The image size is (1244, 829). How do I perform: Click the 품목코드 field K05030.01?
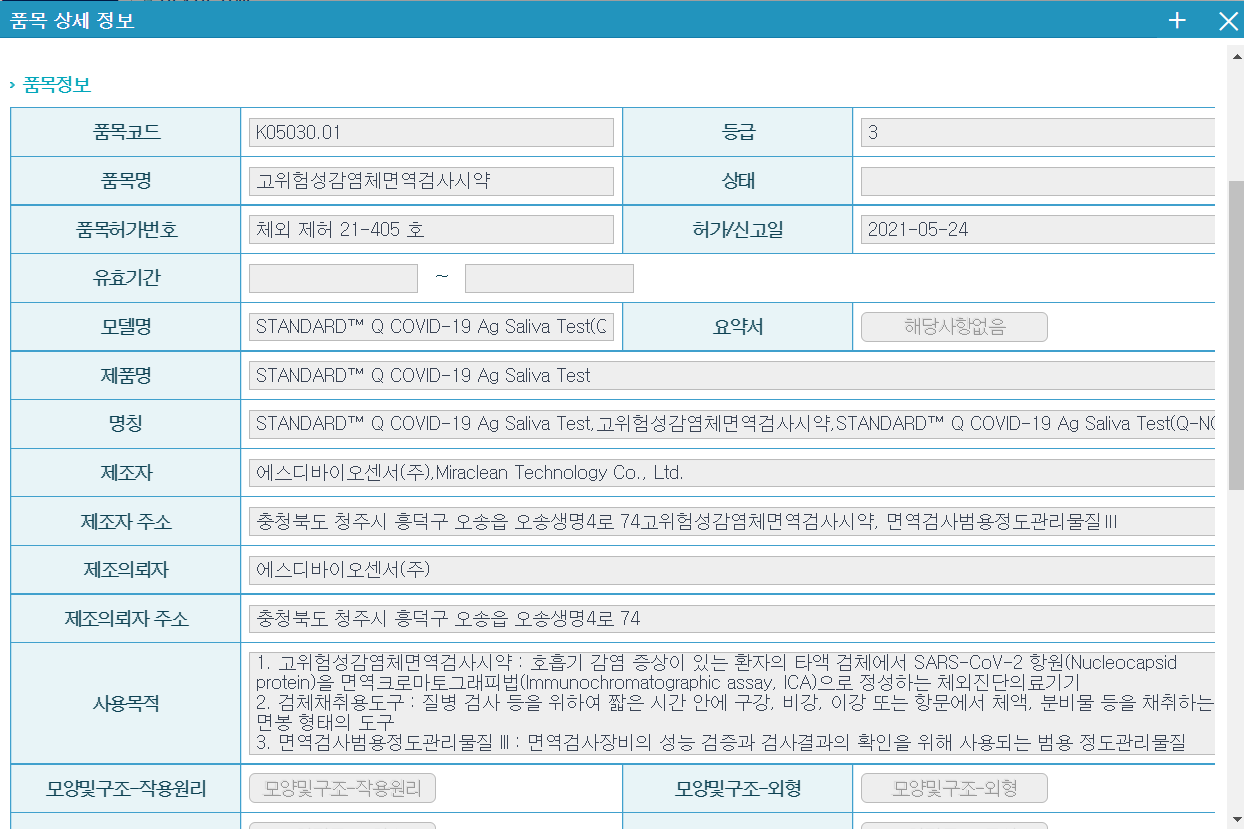tap(431, 132)
